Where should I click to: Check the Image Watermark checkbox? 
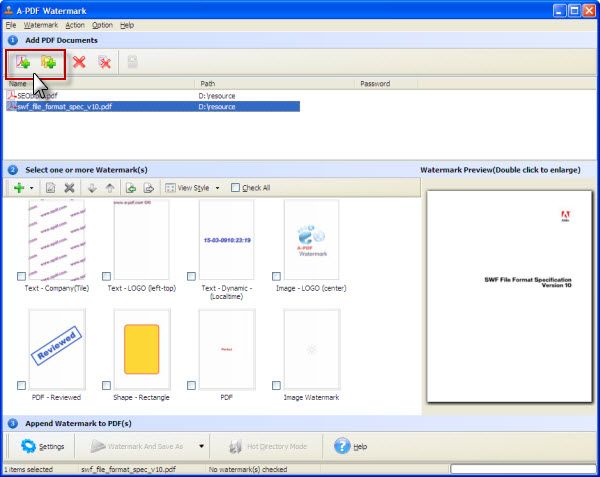276,385
